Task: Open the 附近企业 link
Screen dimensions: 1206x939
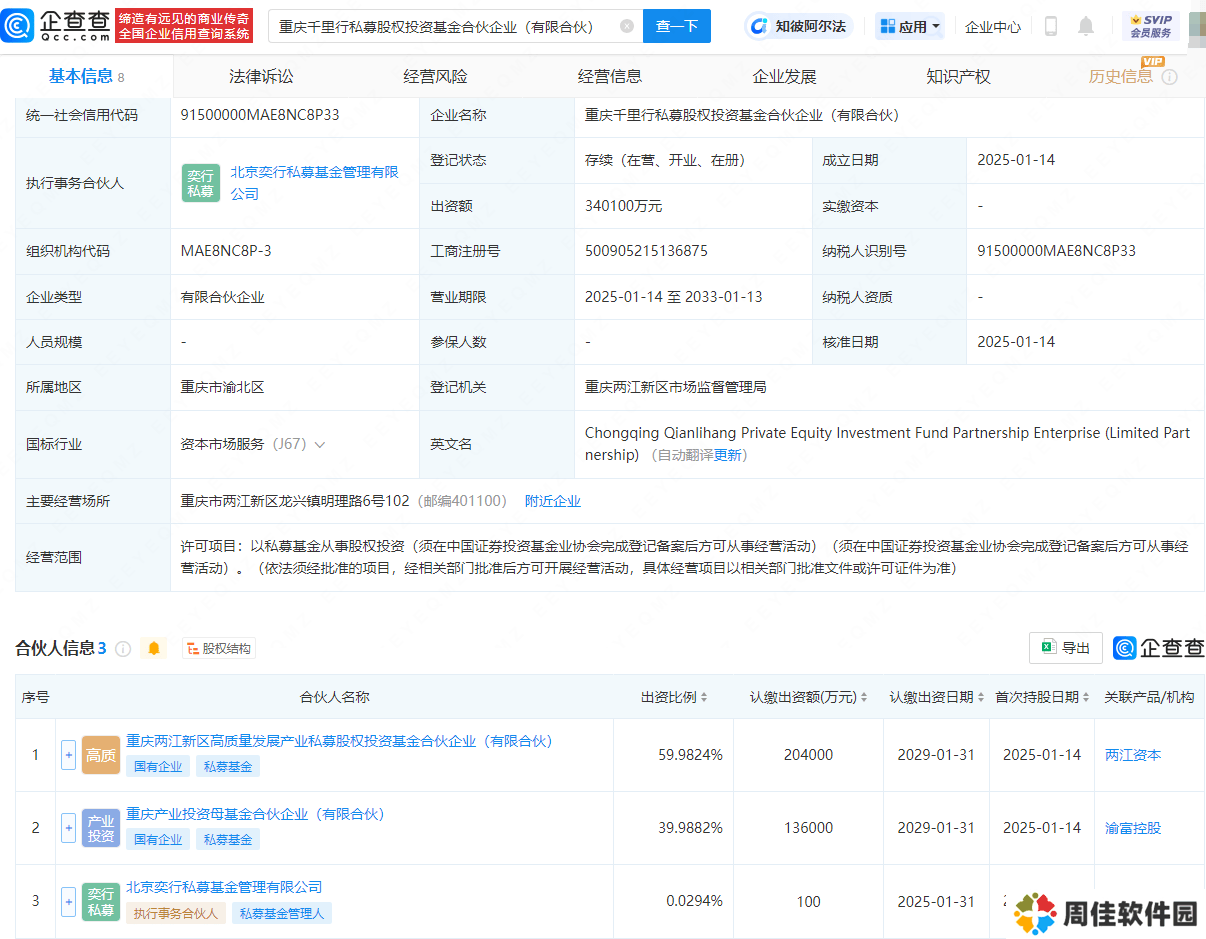Action: 553,501
